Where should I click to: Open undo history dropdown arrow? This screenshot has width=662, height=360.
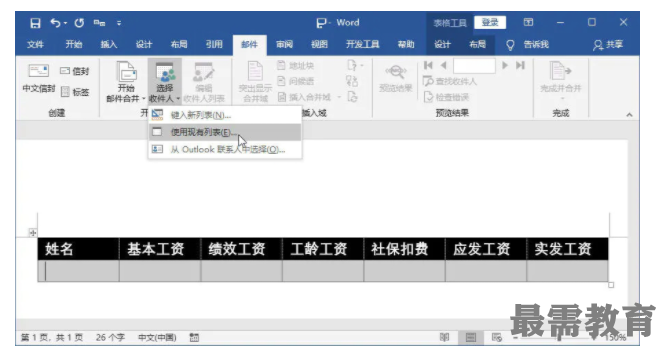(65, 23)
